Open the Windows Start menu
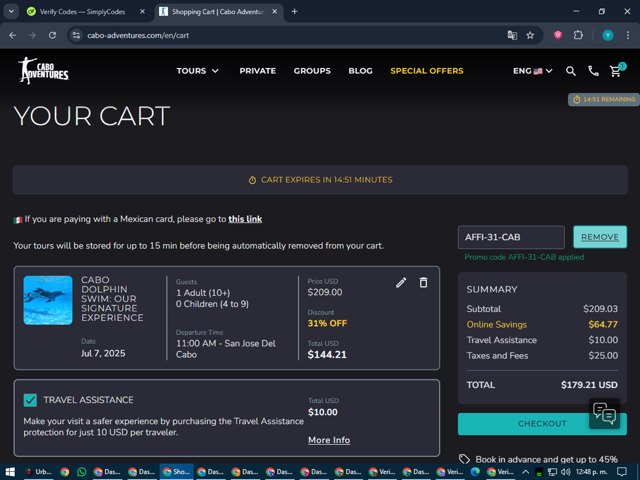The width and height of the screenshot is (640, 480). point(10,472)
